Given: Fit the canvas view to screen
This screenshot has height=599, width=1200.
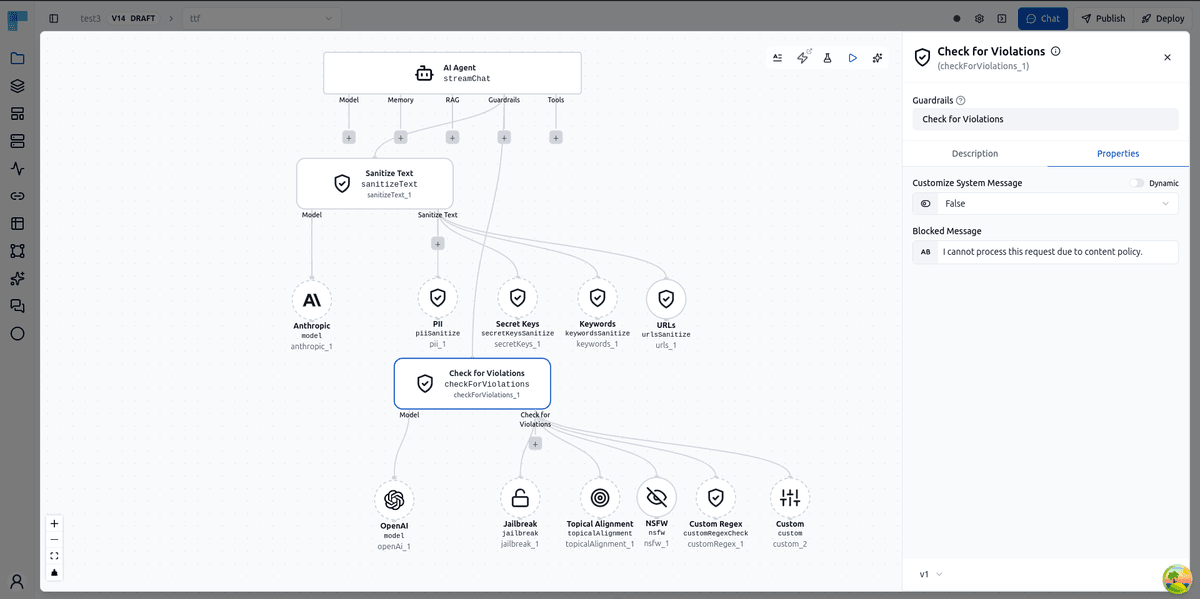Looking at the screenshot, I should (x=54, y=556).
